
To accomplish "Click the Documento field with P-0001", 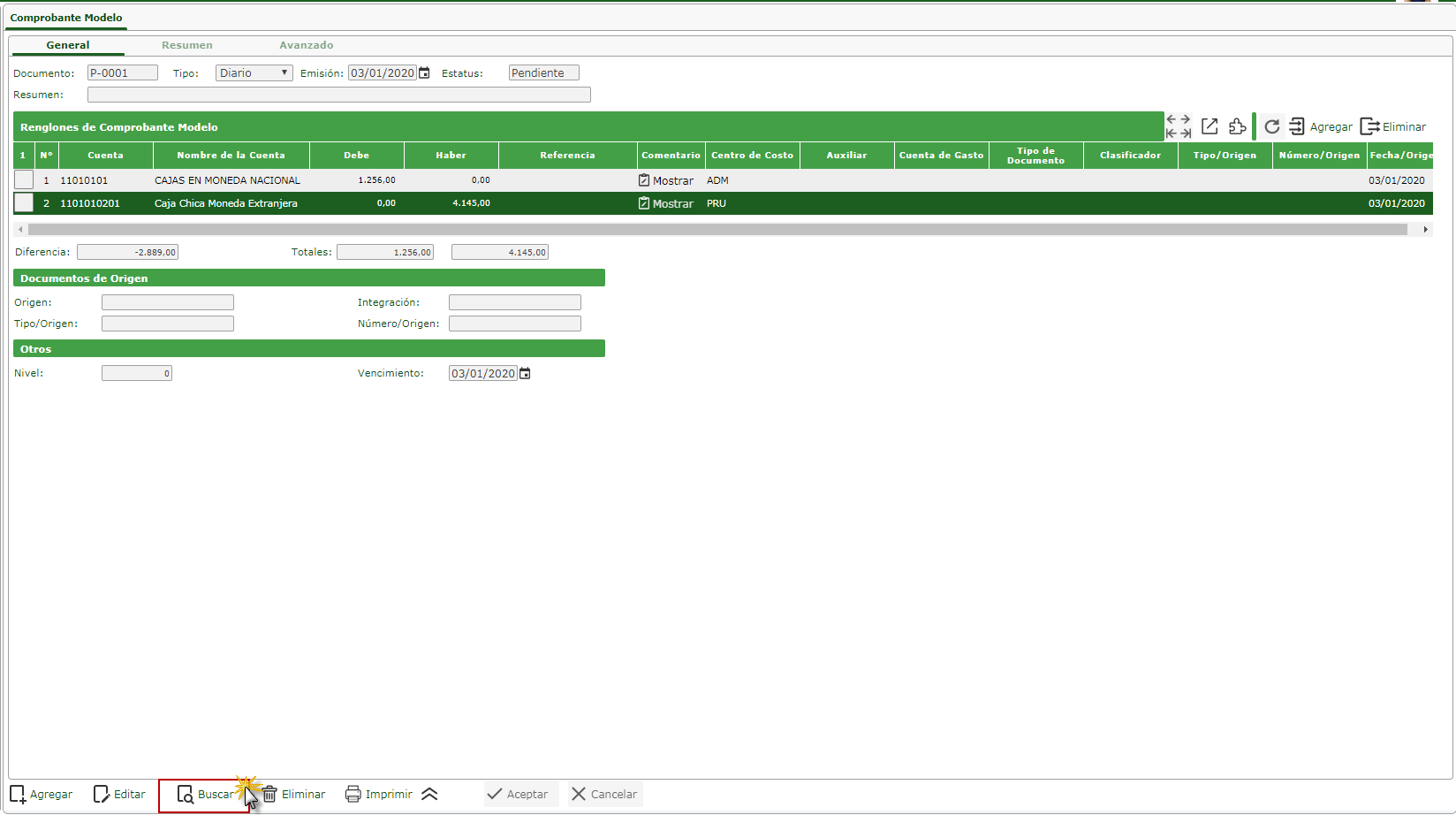I will pos(123,72).
